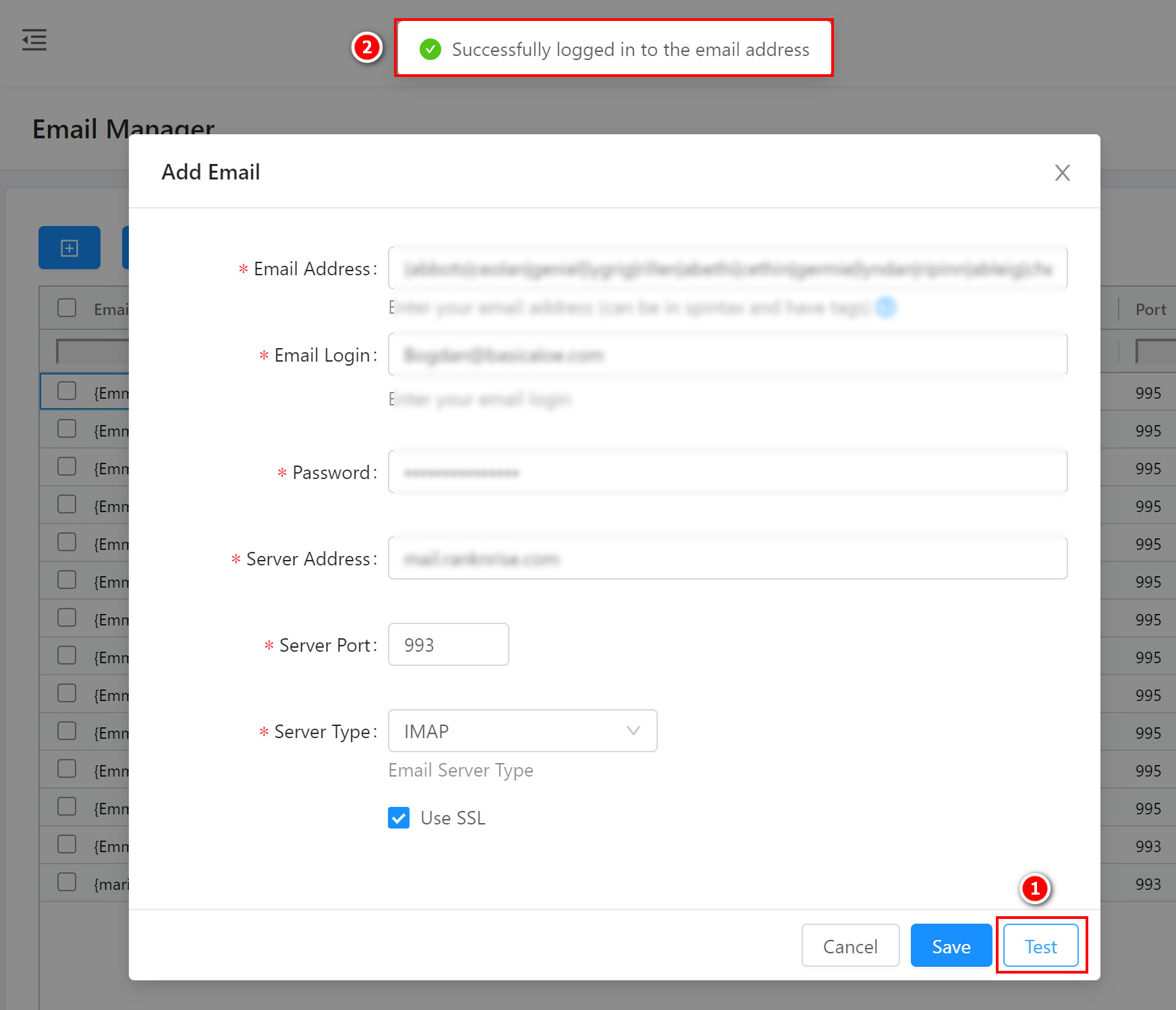Tick the checkbox in the first table row
Viewport: 1176px width, 1010px height.
67,391
